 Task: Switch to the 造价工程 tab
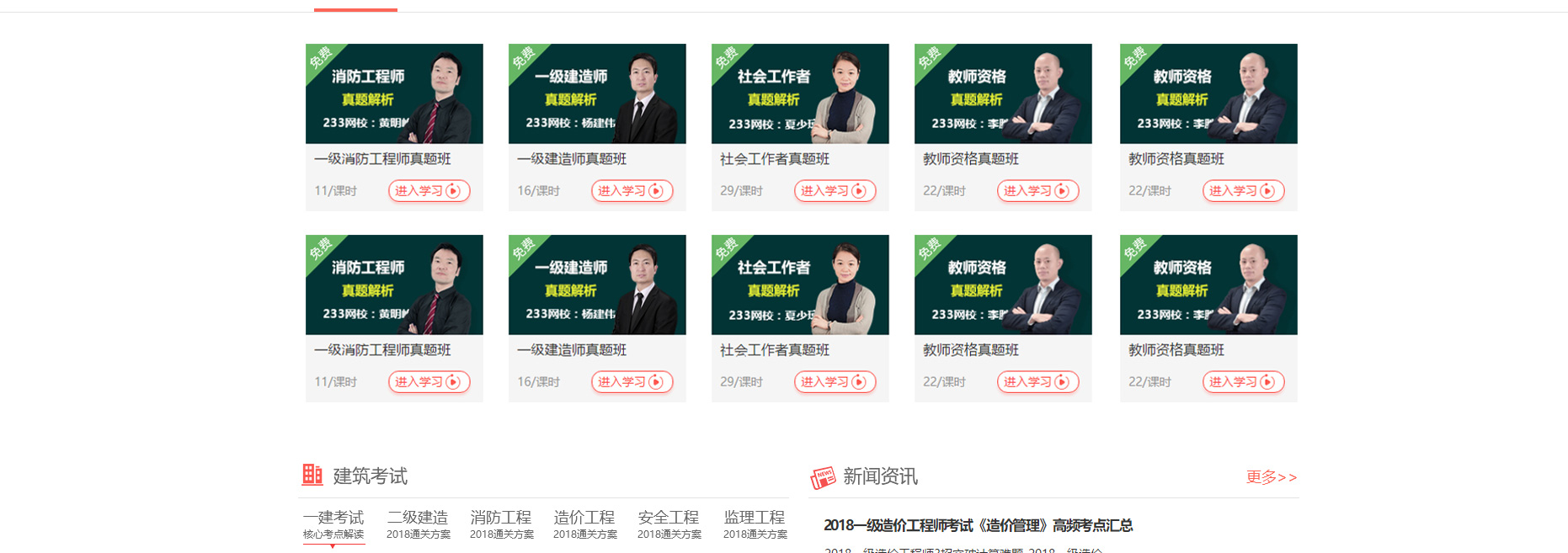coord(584,524)
